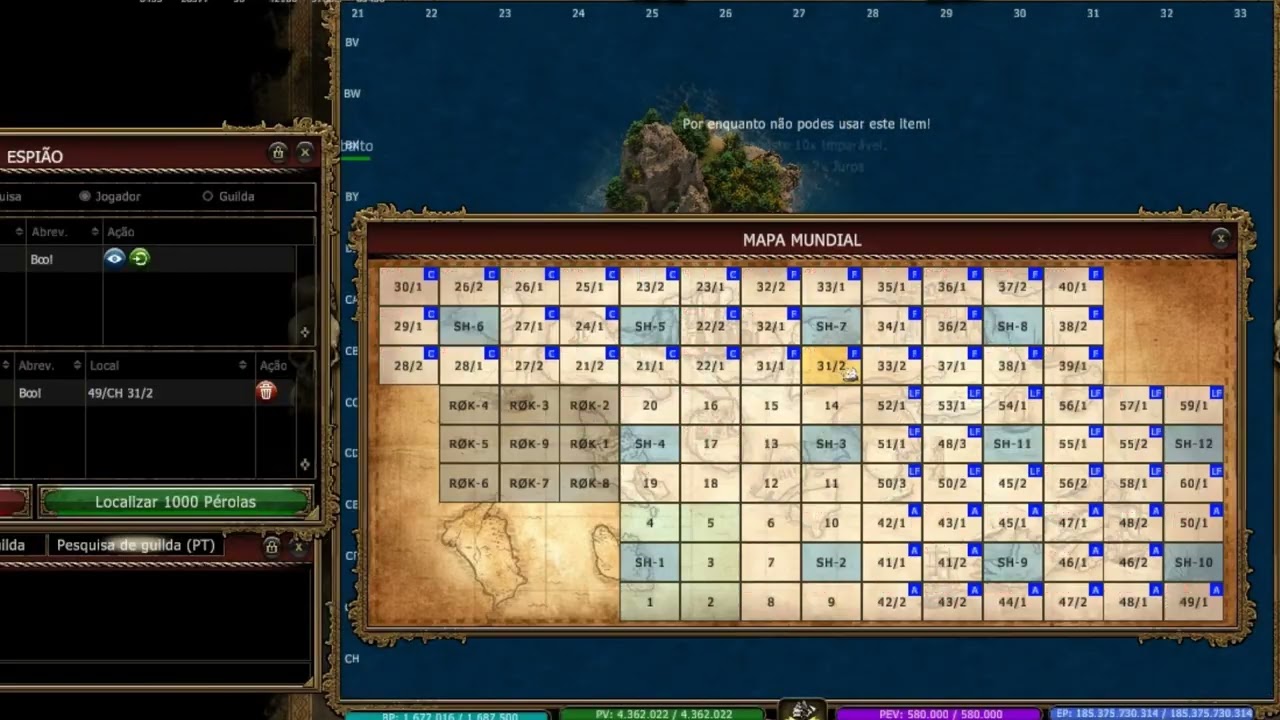Click the blue EP bar
Image resolution: width=1280 pixels, height=720 pixels.
click(x=1153, y=714)
